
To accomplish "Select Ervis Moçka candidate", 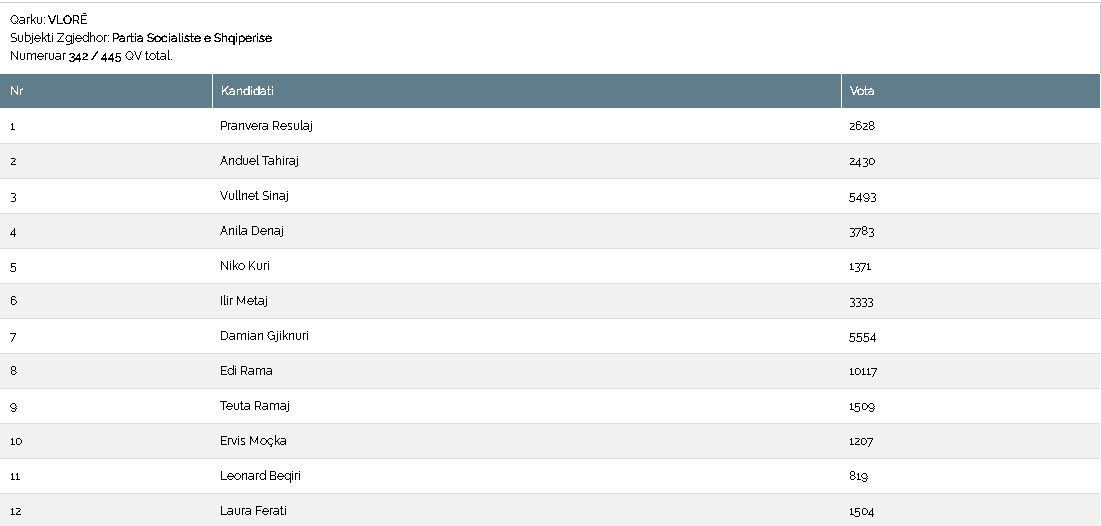I will 253,441.
